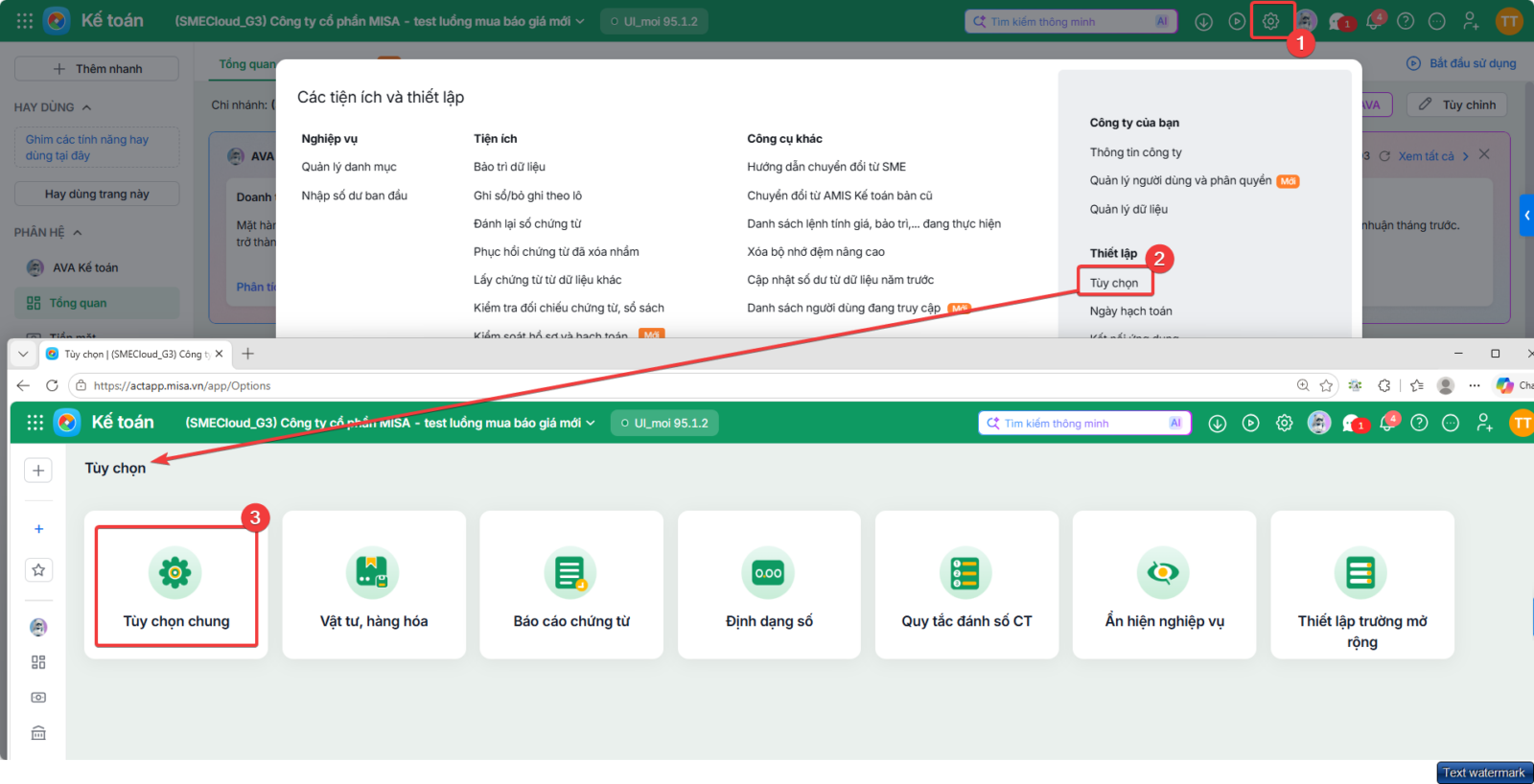Open Quản lý người dùng và phân quyền
Image resolution: width=1534 pixels, height=784 pixels.
(x=1181, y=180)
